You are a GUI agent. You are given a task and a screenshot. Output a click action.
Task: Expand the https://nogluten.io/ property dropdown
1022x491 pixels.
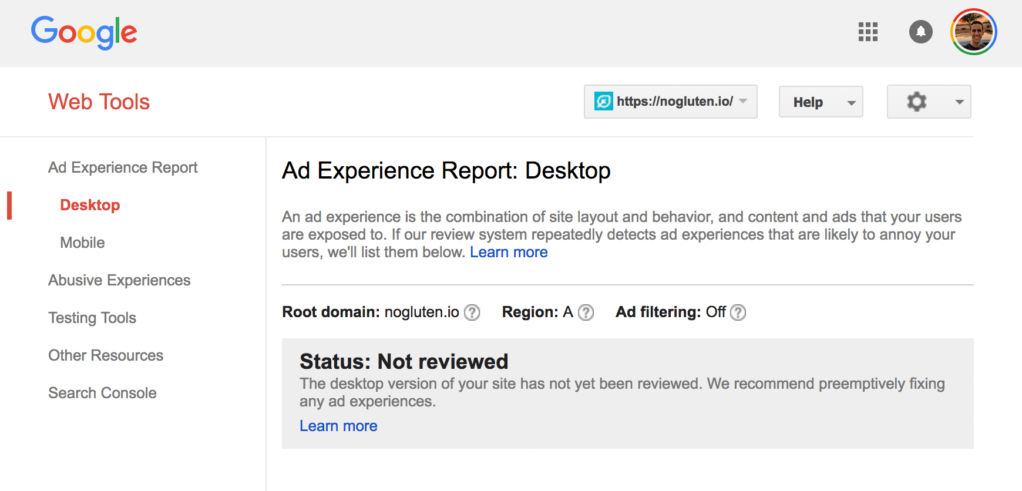click(742, 102)
